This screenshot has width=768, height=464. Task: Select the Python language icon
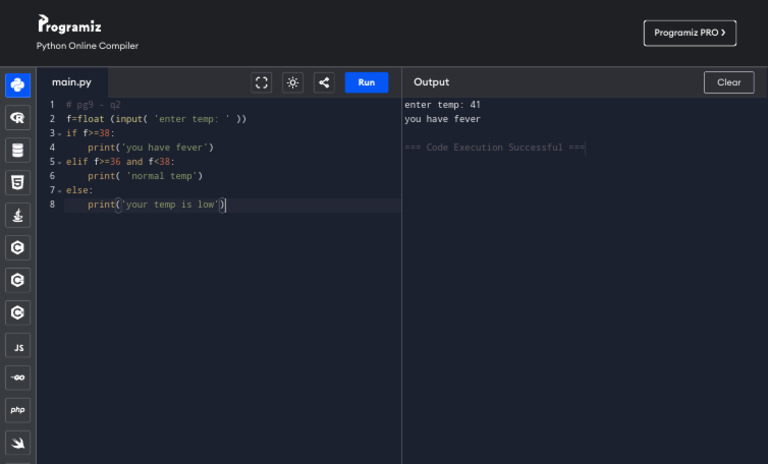pyautogui.click(x=18, y=85)
